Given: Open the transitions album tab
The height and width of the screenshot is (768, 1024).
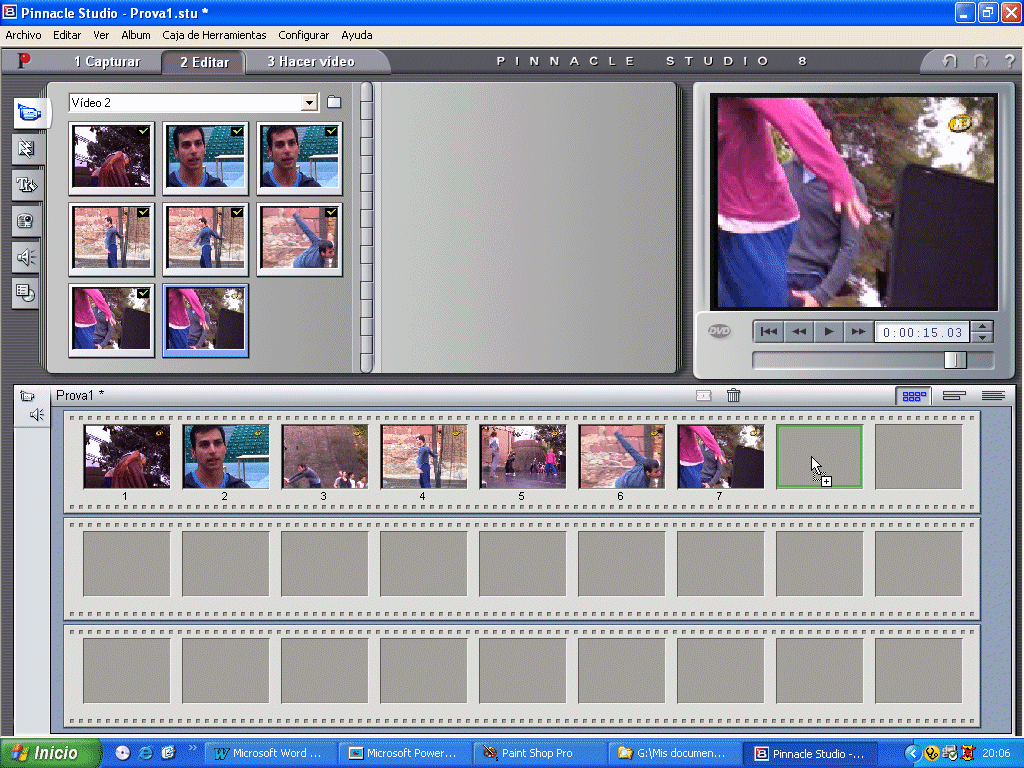Looking at the screenshot, I should [26, 149].
